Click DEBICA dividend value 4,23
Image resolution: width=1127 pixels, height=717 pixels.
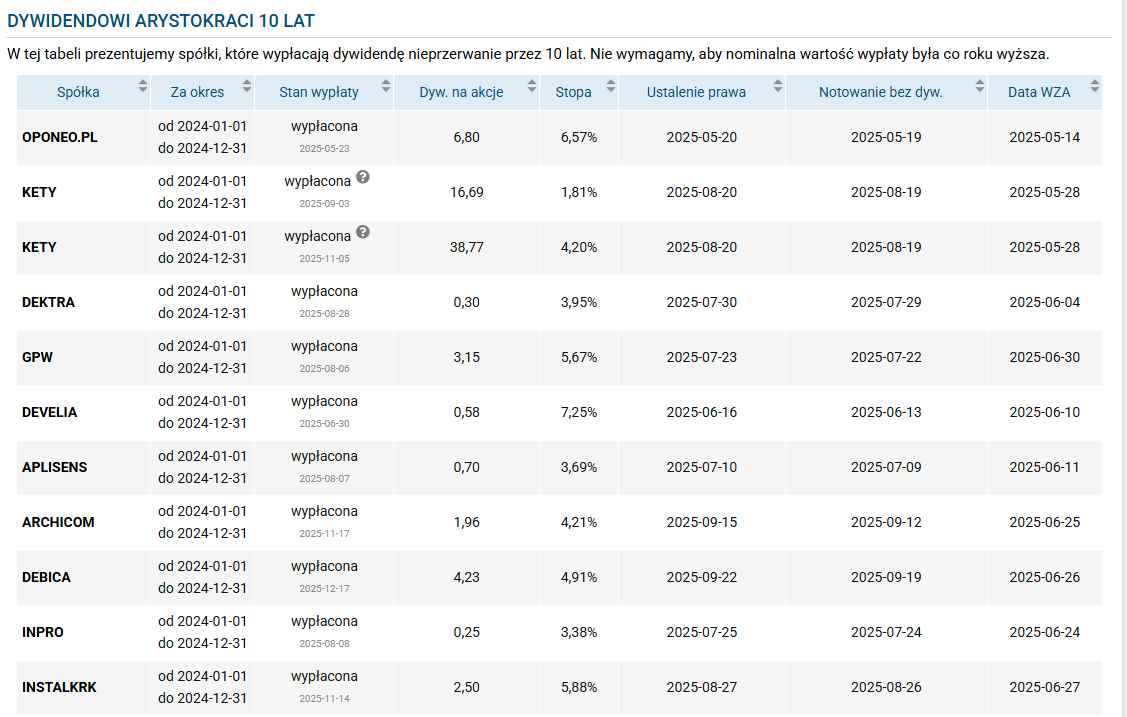pyautogui.click(x=466, y=578)
